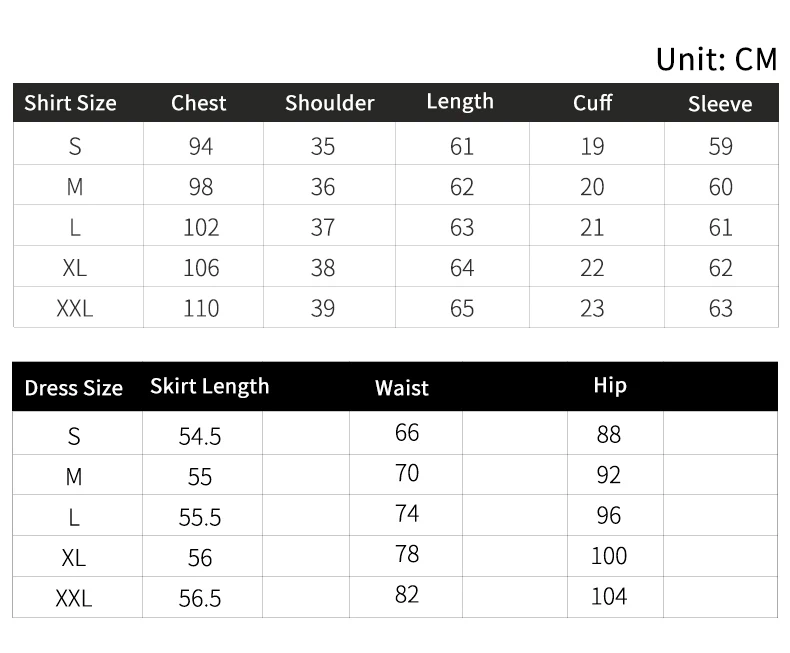
Task: Click the Cuff column header
Action: pyautogui.click(x=592, y=103)
